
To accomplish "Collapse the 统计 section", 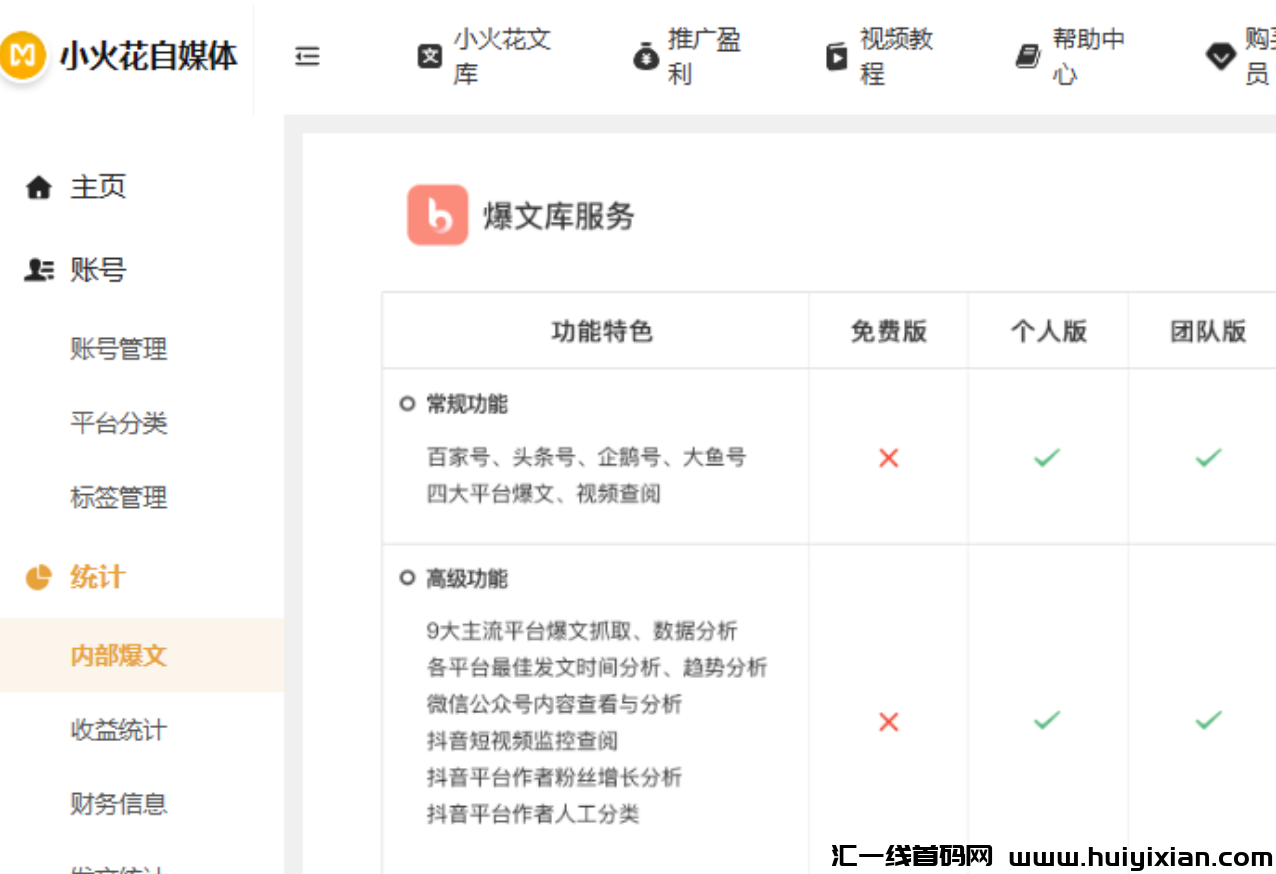I will tap(95, 577).
